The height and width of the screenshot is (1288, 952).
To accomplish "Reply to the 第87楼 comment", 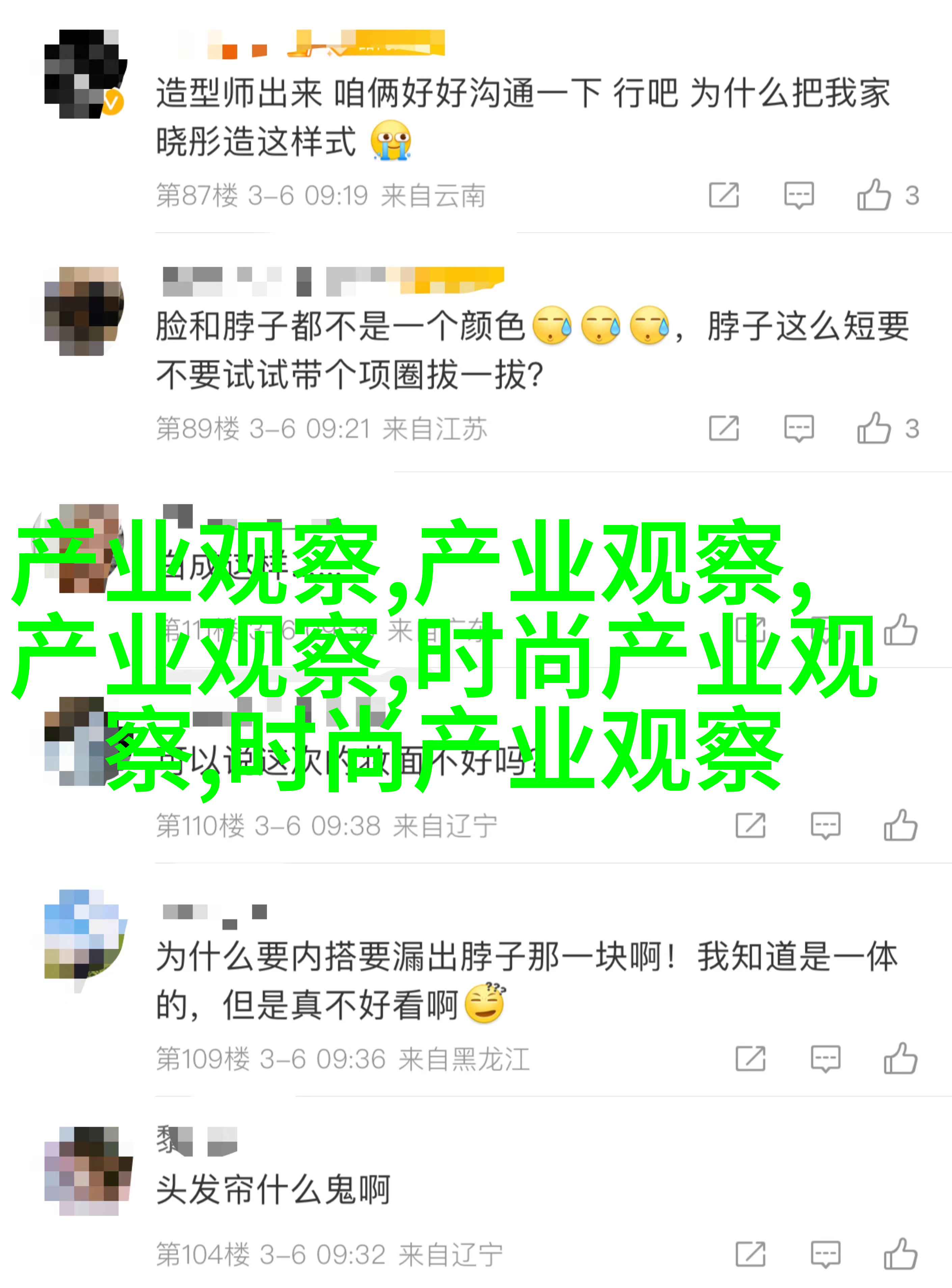I will (799, 195).
